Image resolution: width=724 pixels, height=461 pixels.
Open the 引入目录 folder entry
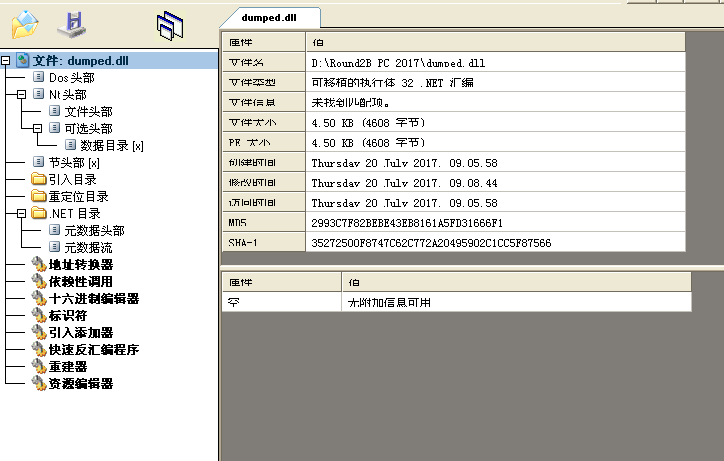click(x=72, y=179)
